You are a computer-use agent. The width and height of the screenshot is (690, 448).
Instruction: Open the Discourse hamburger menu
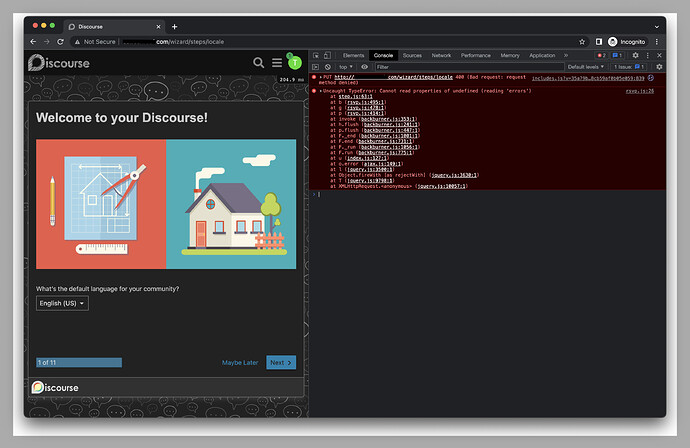tap(277, 63)
